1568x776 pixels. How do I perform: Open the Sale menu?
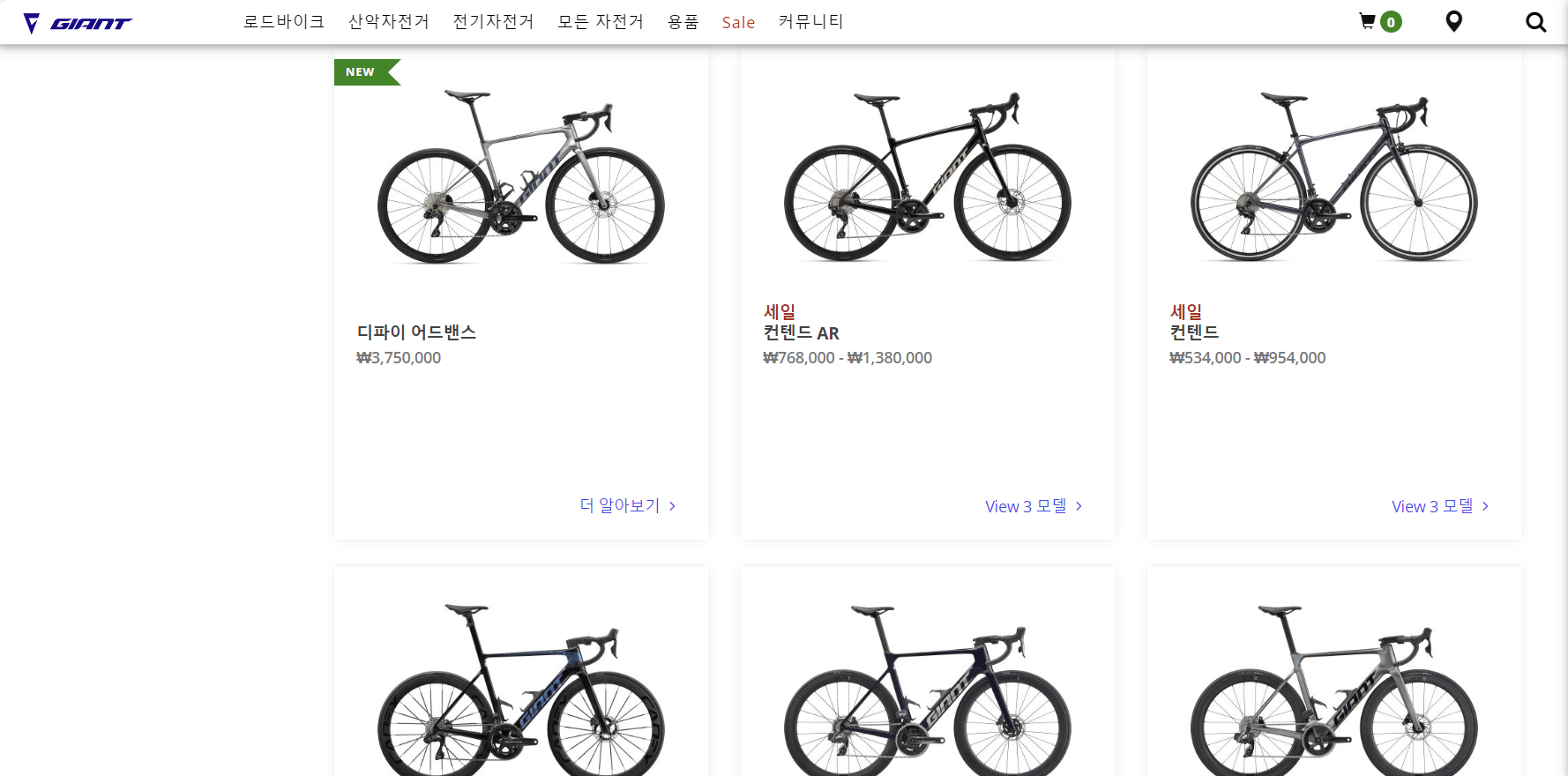[x=738, y=22]
